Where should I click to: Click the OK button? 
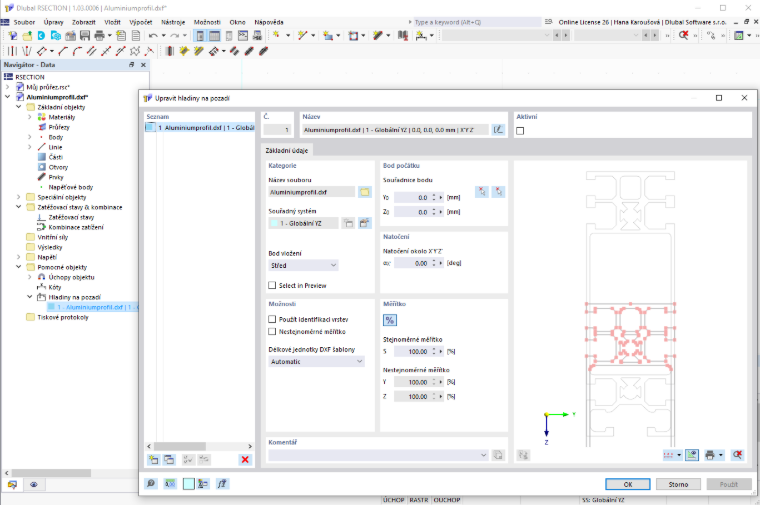point(628,484)
